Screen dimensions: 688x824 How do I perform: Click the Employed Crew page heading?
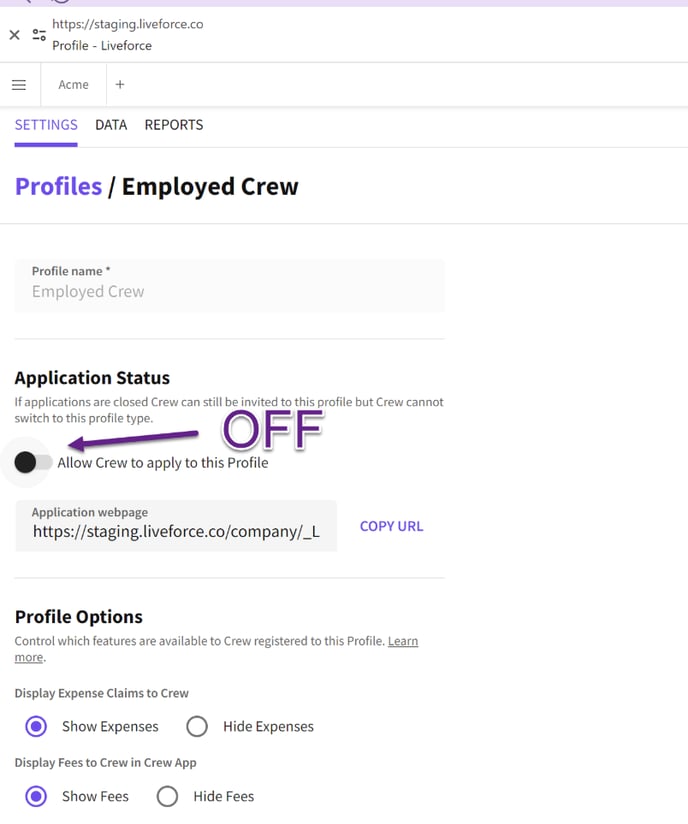[x=210, y=186]
